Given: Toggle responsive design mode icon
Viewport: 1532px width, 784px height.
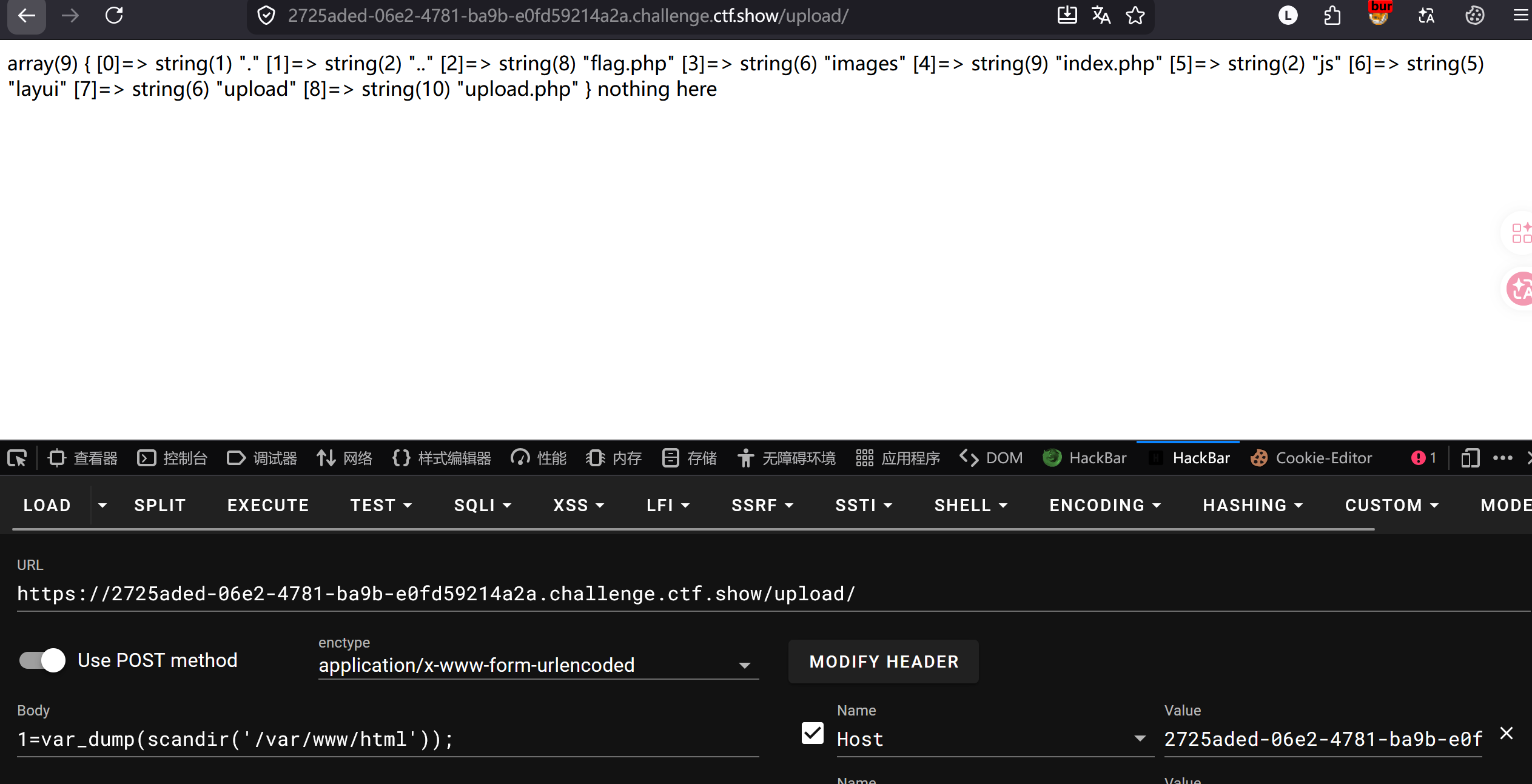Looking at the screenshot, I should click(x=1470, y=458).
